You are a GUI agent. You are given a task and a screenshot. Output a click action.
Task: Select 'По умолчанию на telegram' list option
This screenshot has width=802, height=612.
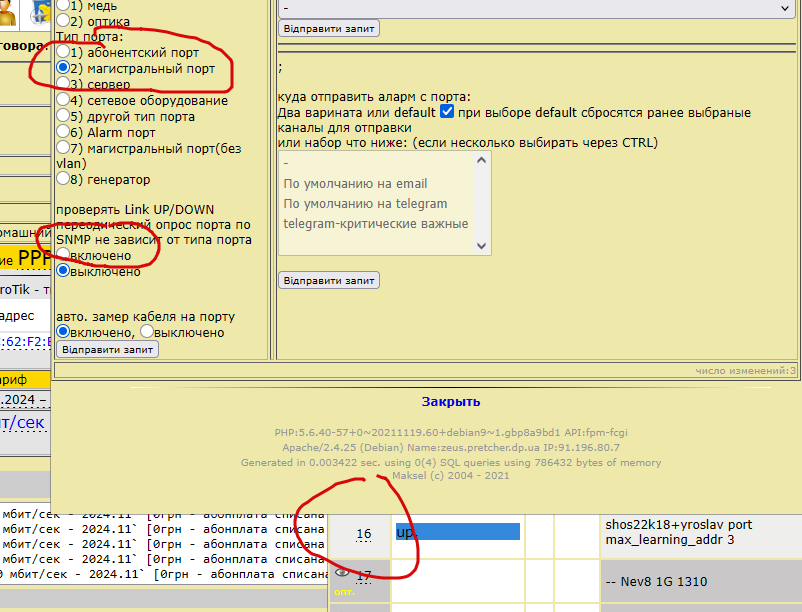click(377, 203)
